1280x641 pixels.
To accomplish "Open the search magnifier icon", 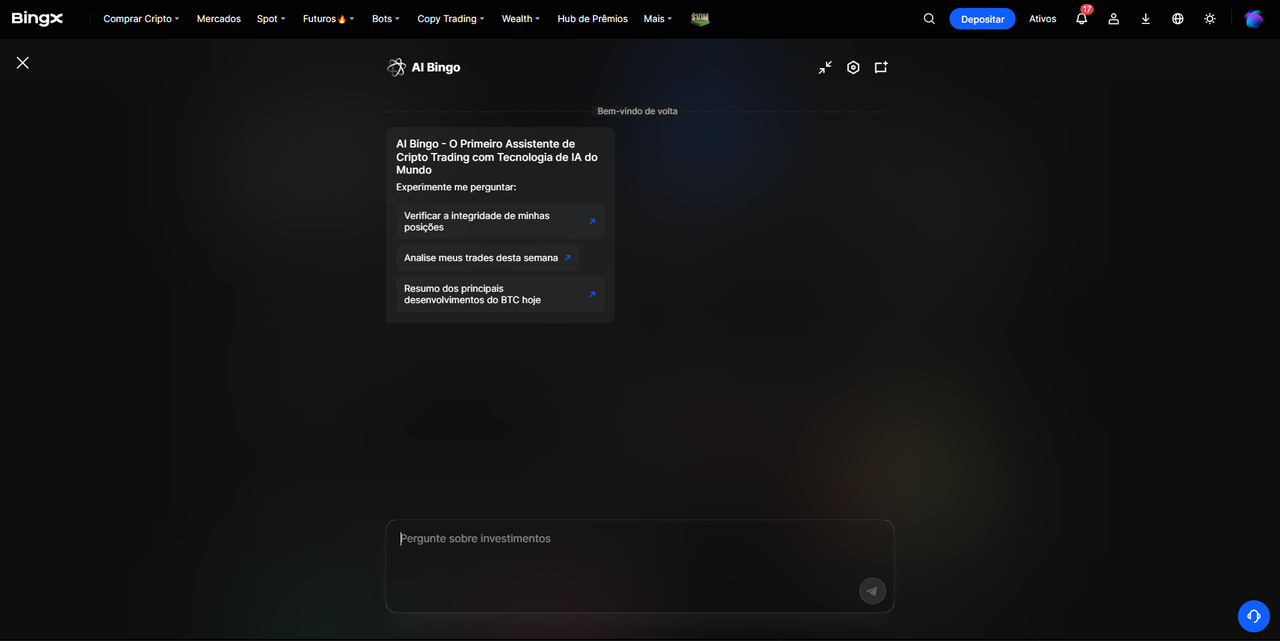I will pyautogui.click(x=929, y=19).
